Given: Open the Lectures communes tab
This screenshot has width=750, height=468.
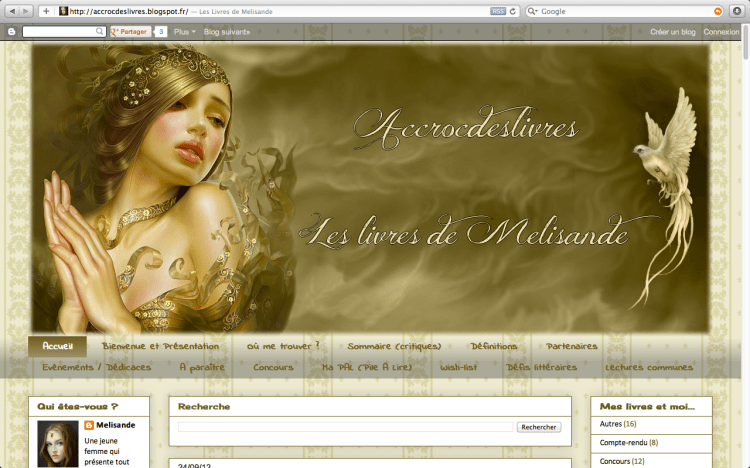Looking at the screenshot, I should [649, 367].
